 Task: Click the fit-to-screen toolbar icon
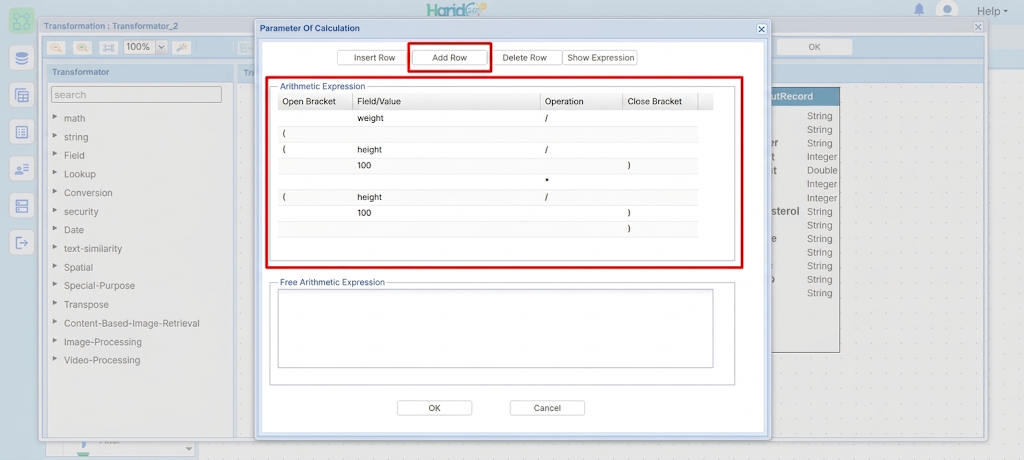(x=108, y=47)
